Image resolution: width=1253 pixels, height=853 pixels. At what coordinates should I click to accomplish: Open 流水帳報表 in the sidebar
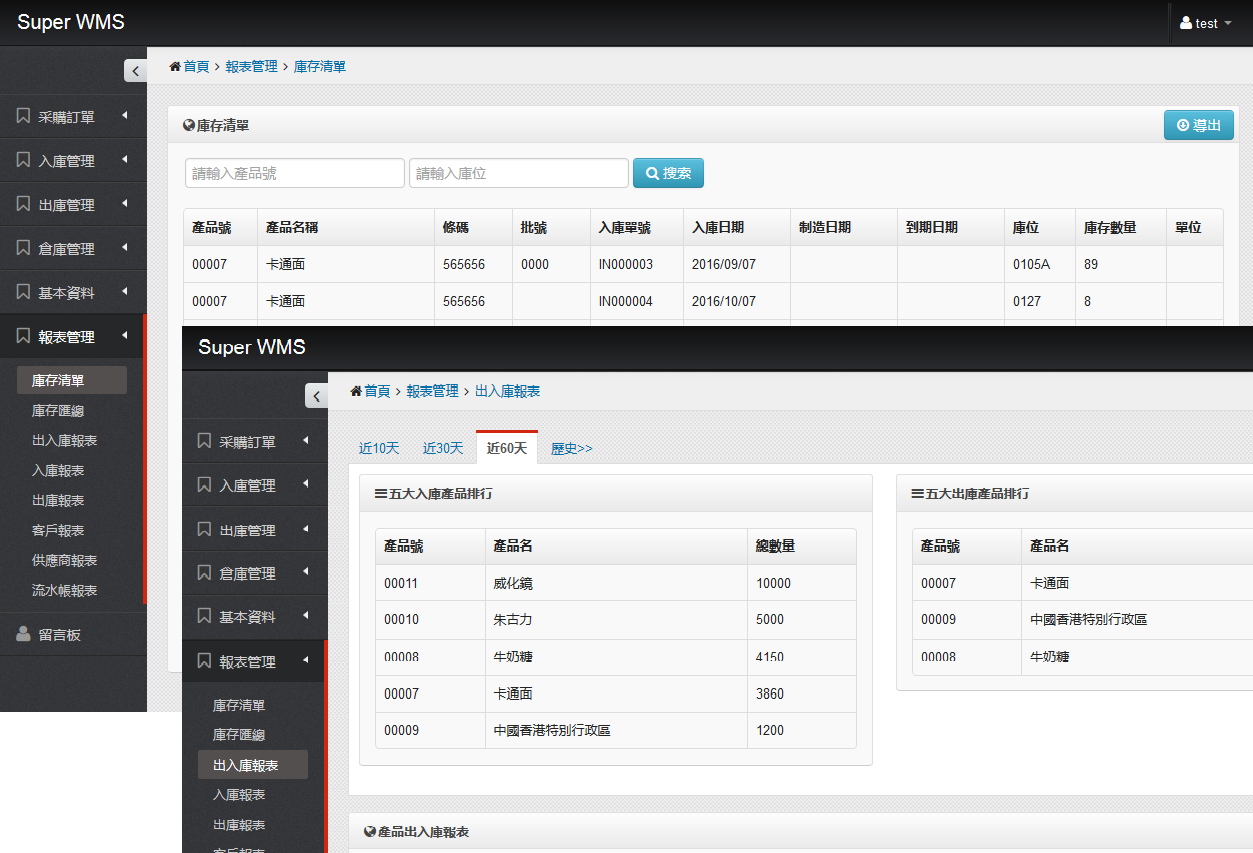pos(65,591)
